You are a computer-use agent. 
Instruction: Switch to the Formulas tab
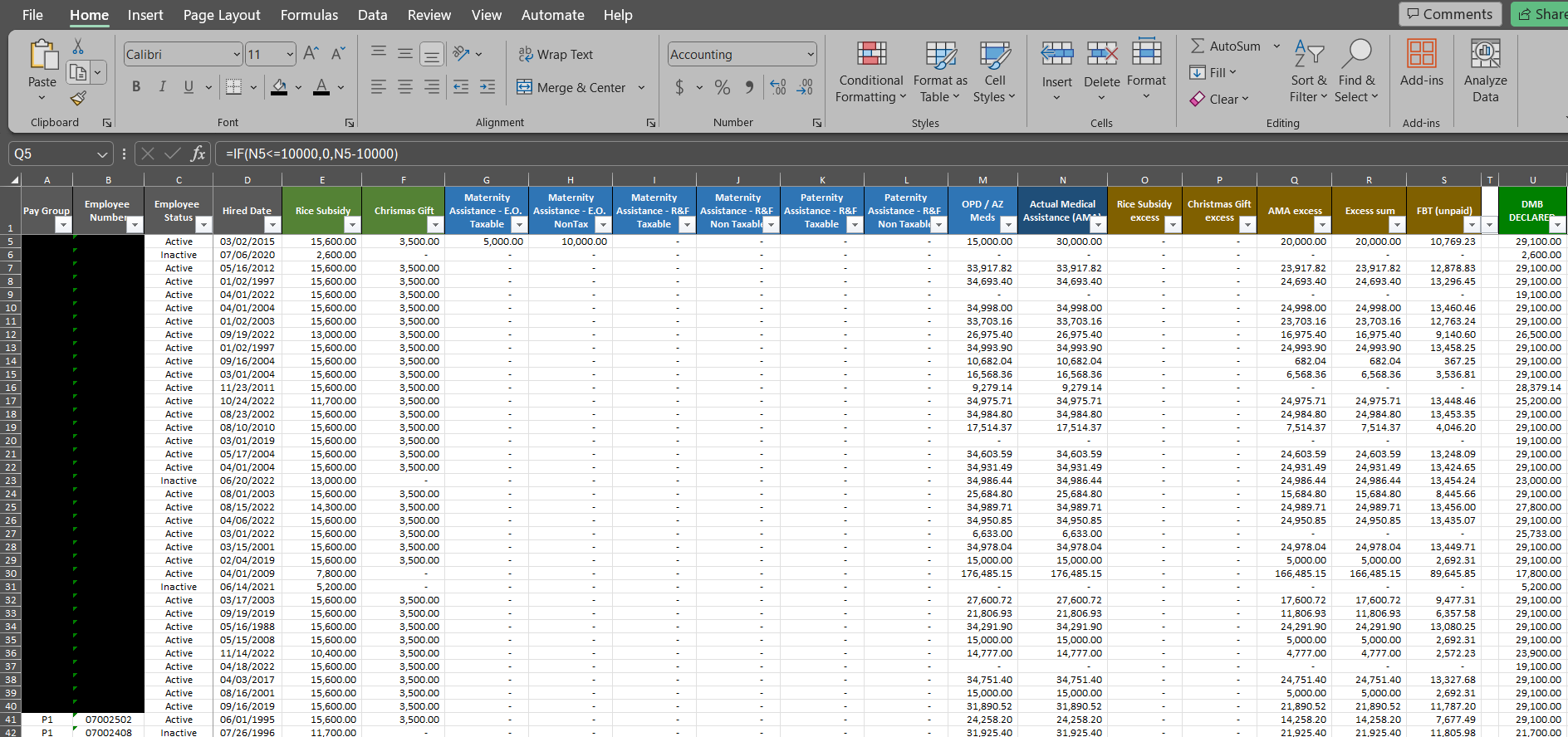tap(309, 15)
